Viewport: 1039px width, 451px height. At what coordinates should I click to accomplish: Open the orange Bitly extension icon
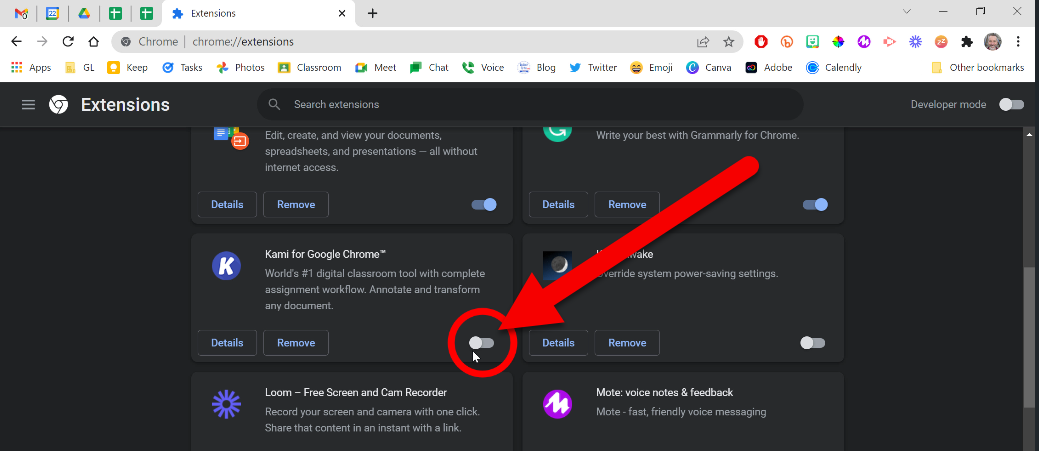787,42
